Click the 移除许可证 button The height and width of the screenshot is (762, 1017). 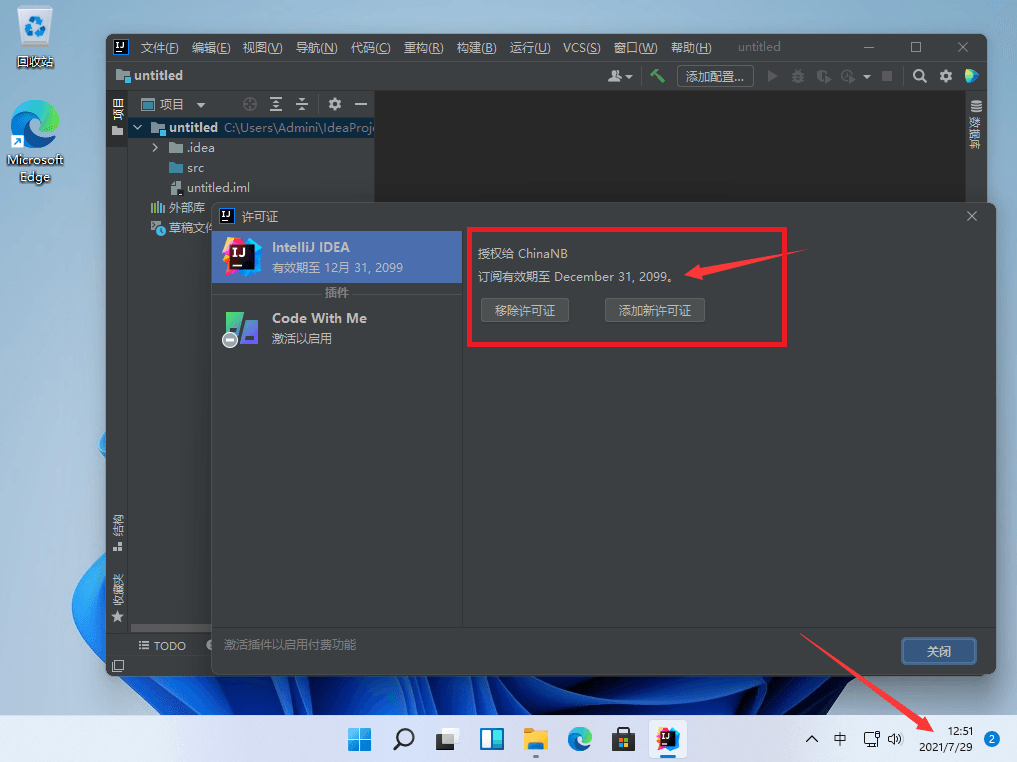point(525,311)
